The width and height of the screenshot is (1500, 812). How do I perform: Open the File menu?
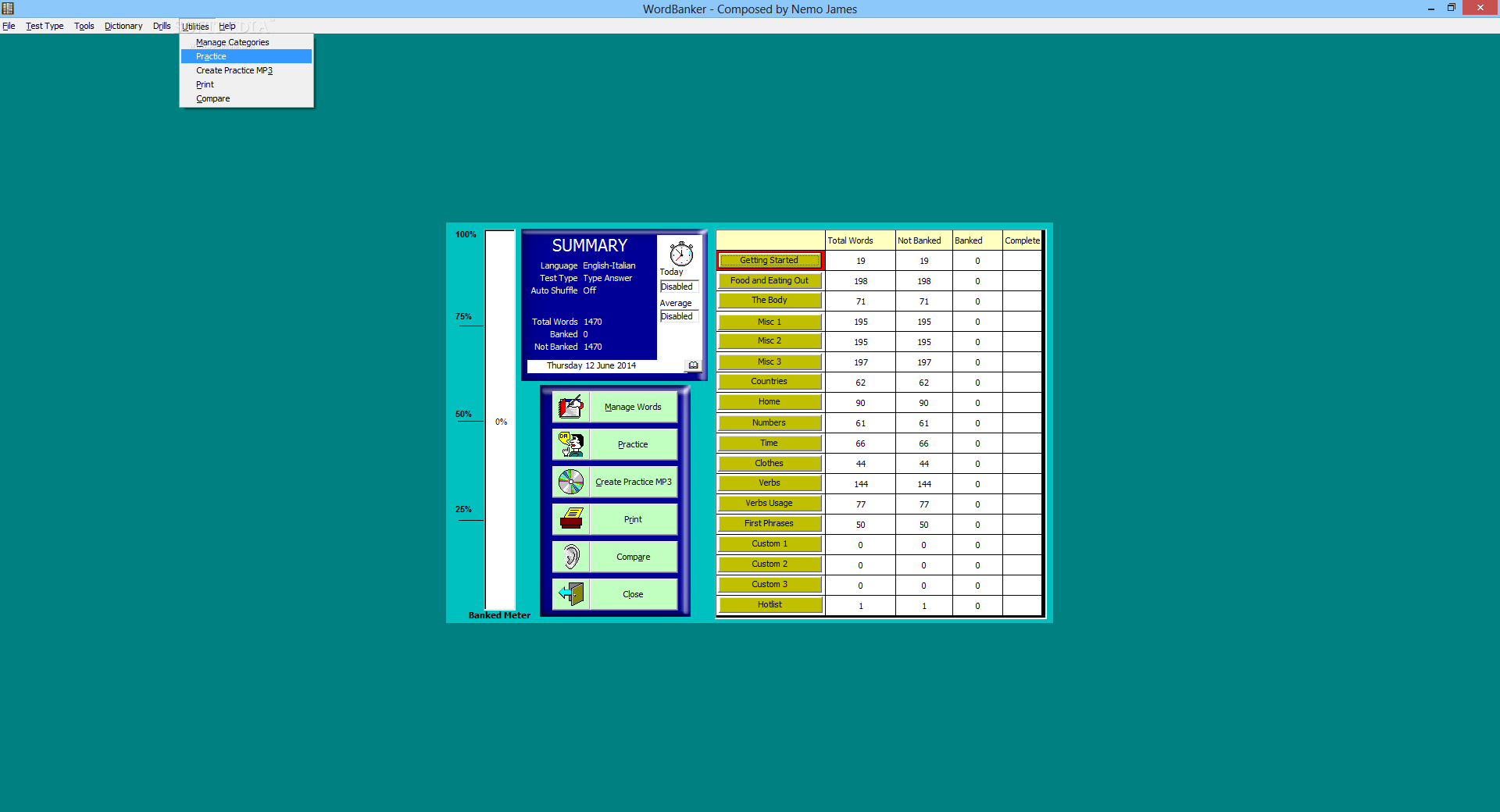[x=9, y=26]
